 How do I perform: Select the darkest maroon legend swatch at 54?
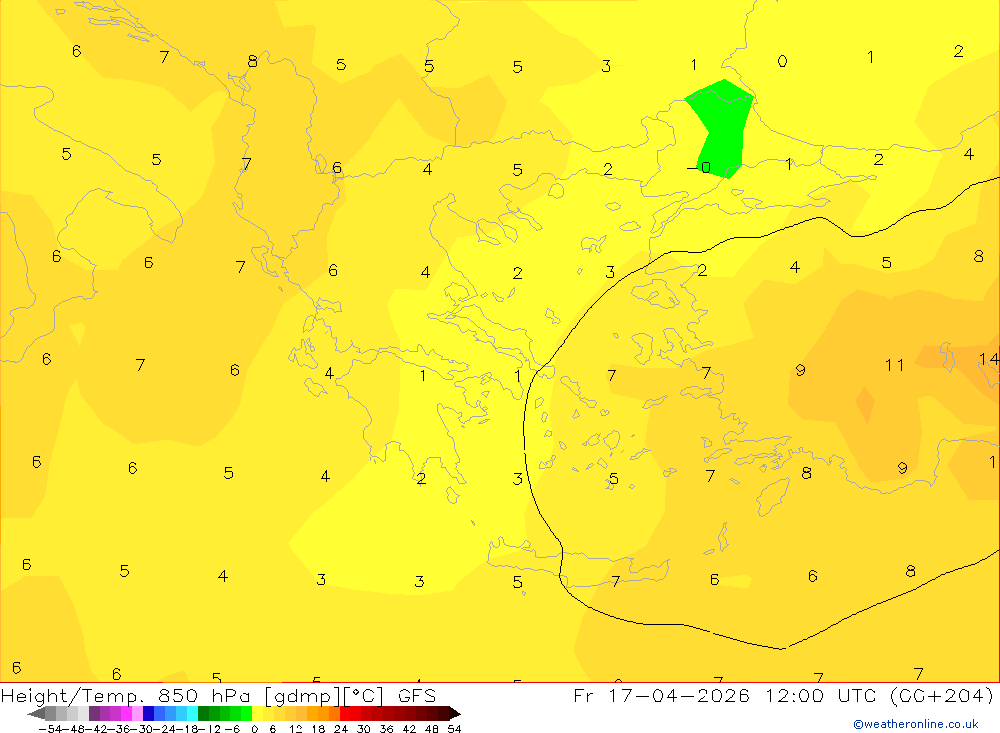(444, 713)
